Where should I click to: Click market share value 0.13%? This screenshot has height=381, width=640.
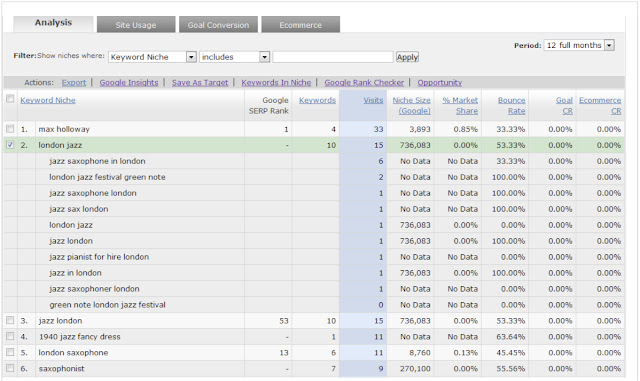465,353
